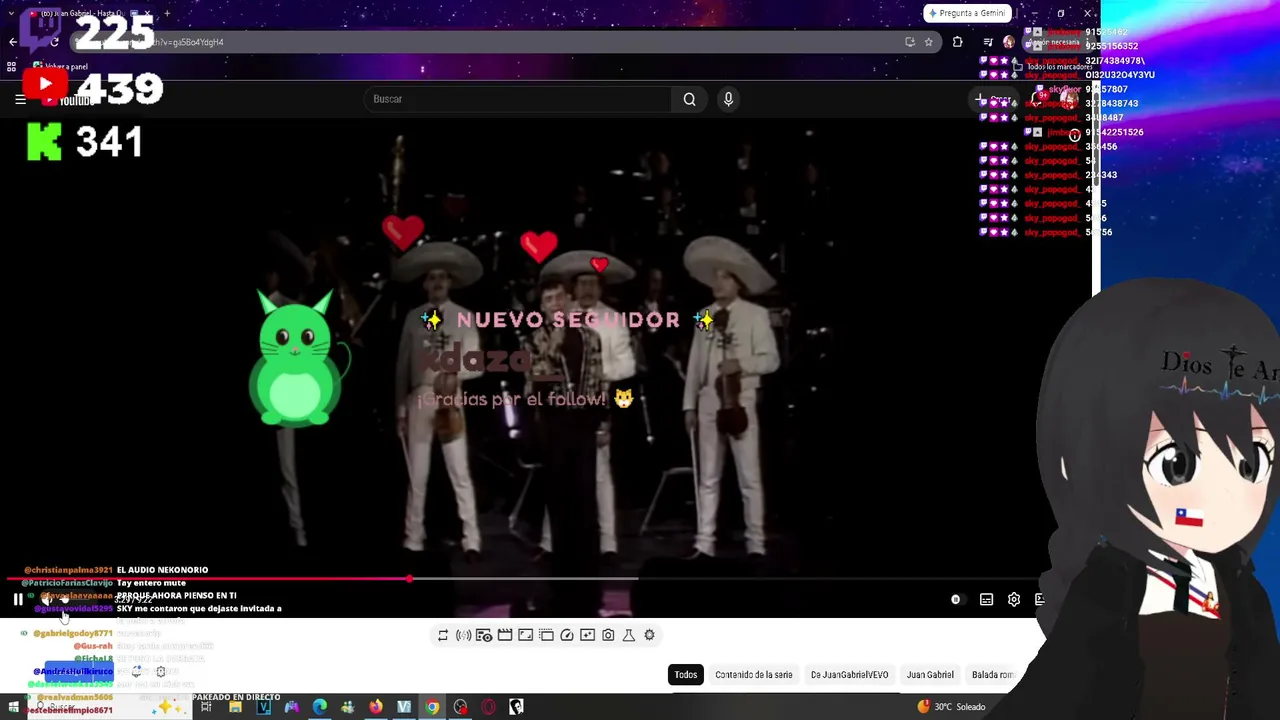Select the Contenido de la serie chip
This screenshot has width=1280, height=720.
[754, 675]
